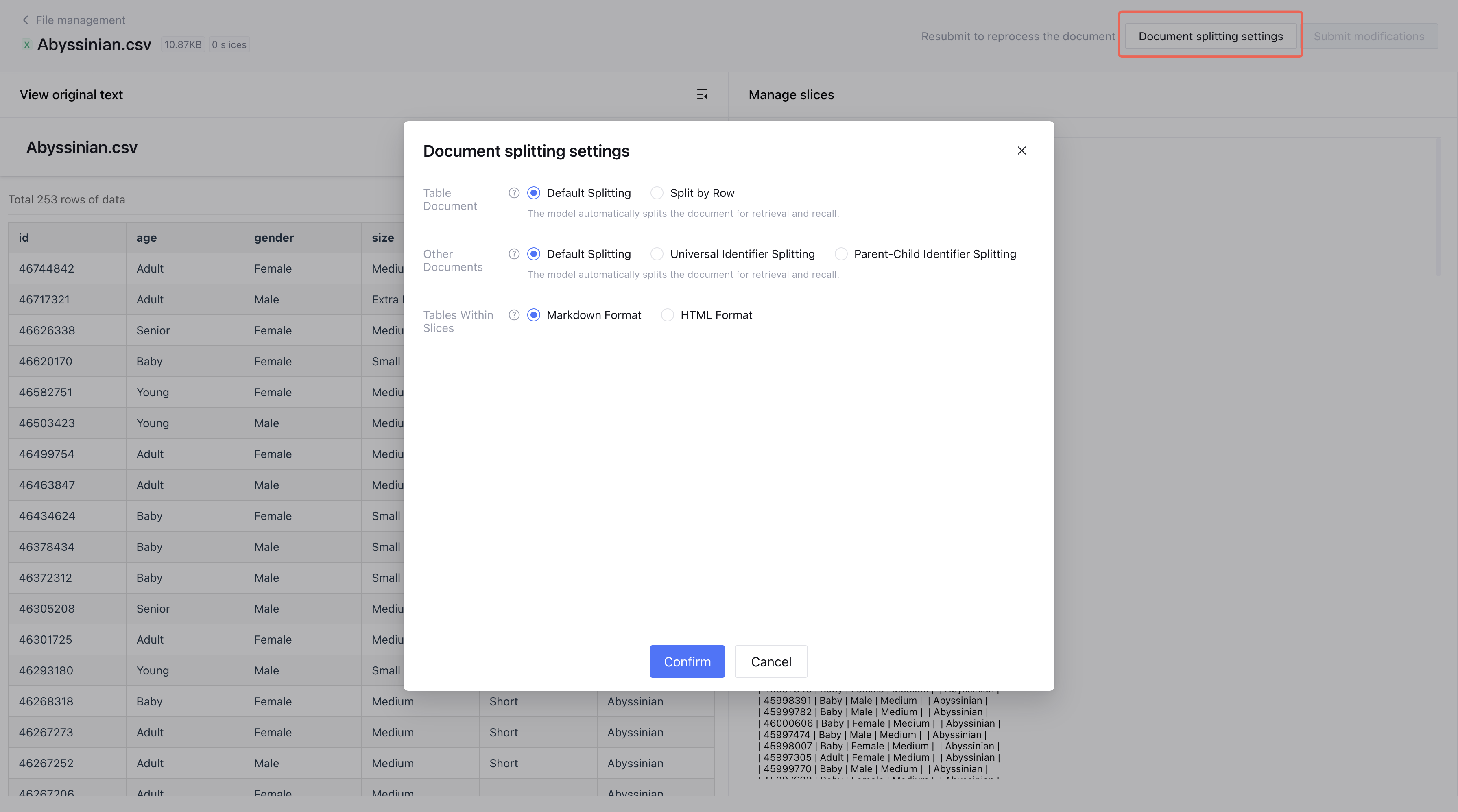Choose Universal Identifier Splitting
1458x812 pixels.
coord(657,254)
